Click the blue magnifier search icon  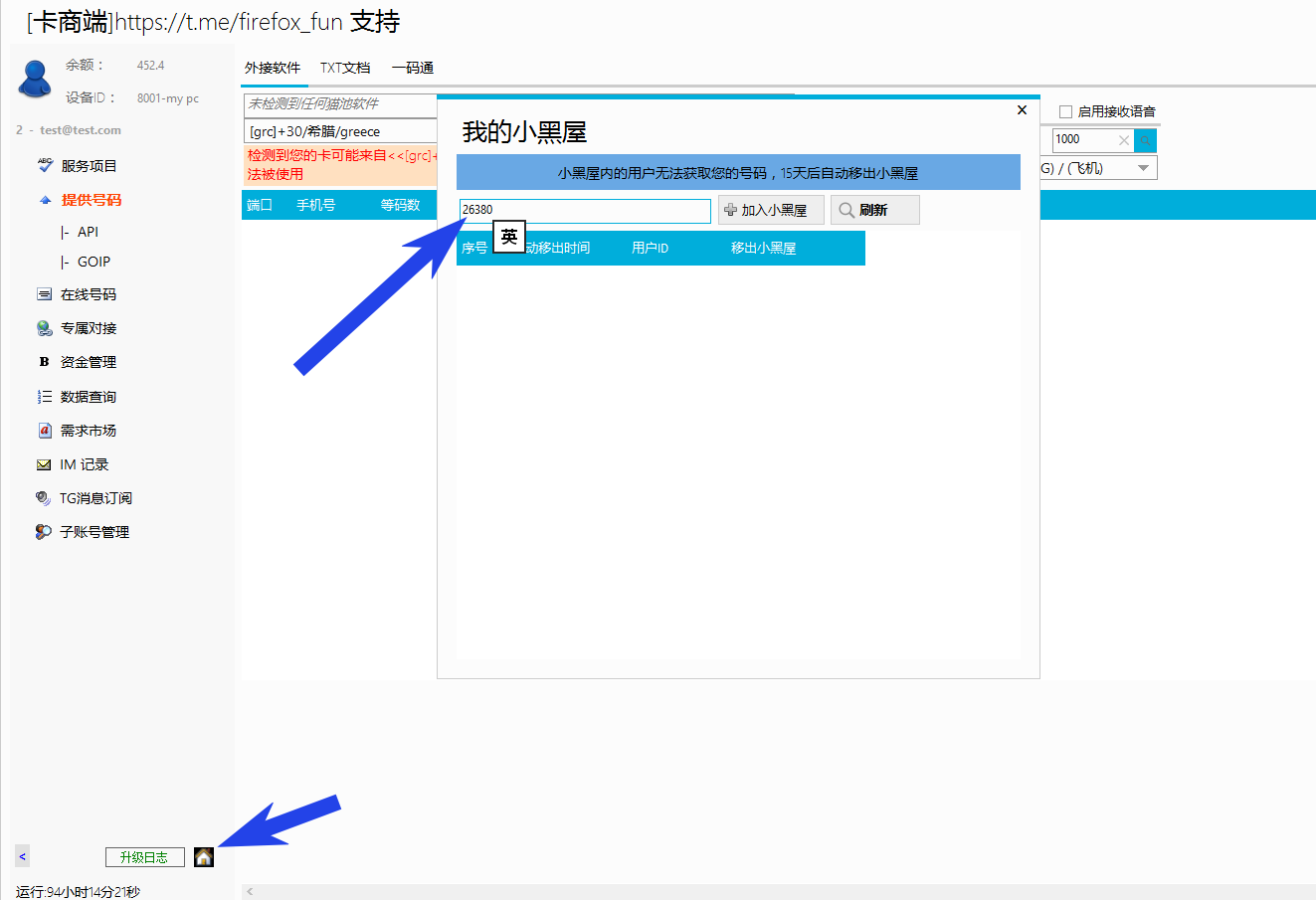pos(1146,140)
